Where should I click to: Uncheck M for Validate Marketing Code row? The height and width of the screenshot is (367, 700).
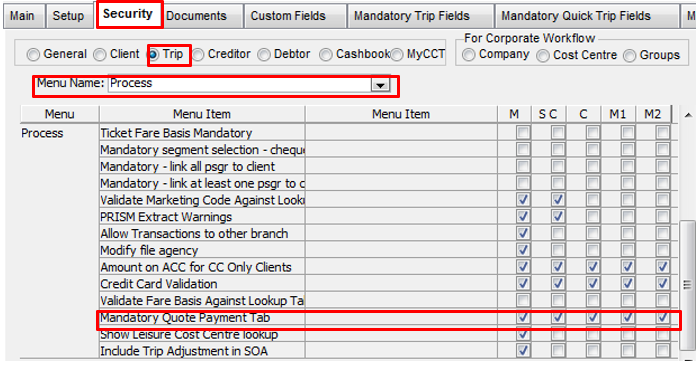click(523, 200)
